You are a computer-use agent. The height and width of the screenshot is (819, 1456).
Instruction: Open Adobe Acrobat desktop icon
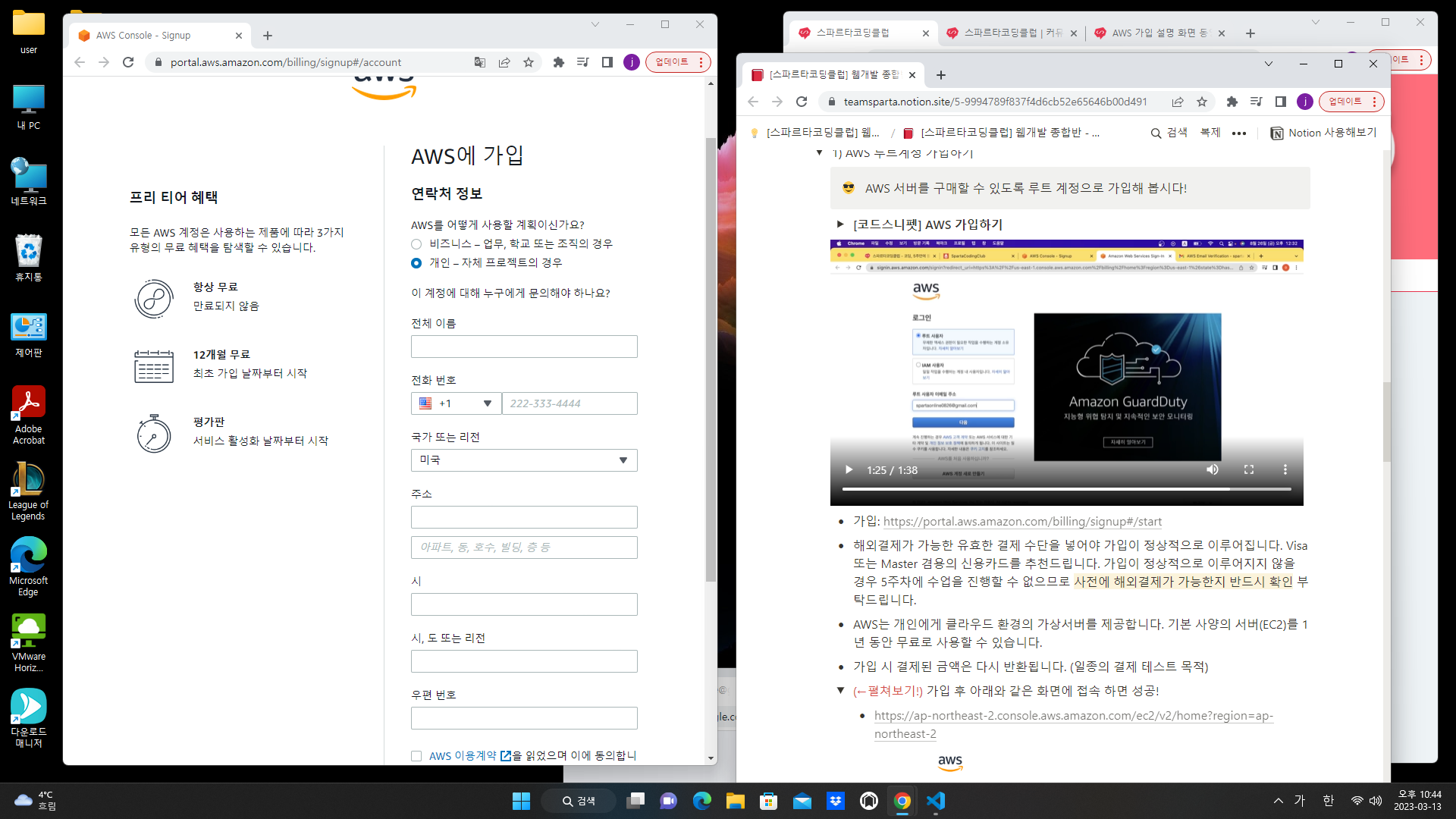click(x=29, y=415)
